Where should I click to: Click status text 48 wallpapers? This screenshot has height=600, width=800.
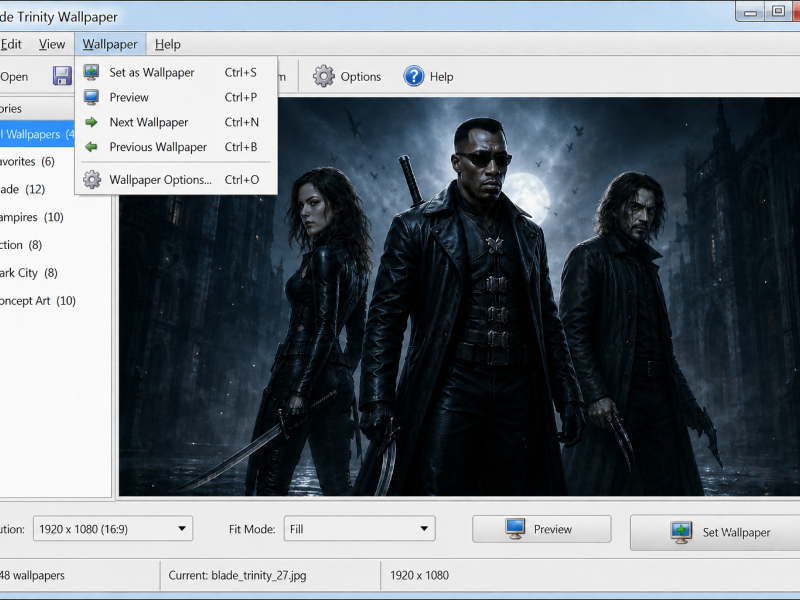click(x=32, y=576)
